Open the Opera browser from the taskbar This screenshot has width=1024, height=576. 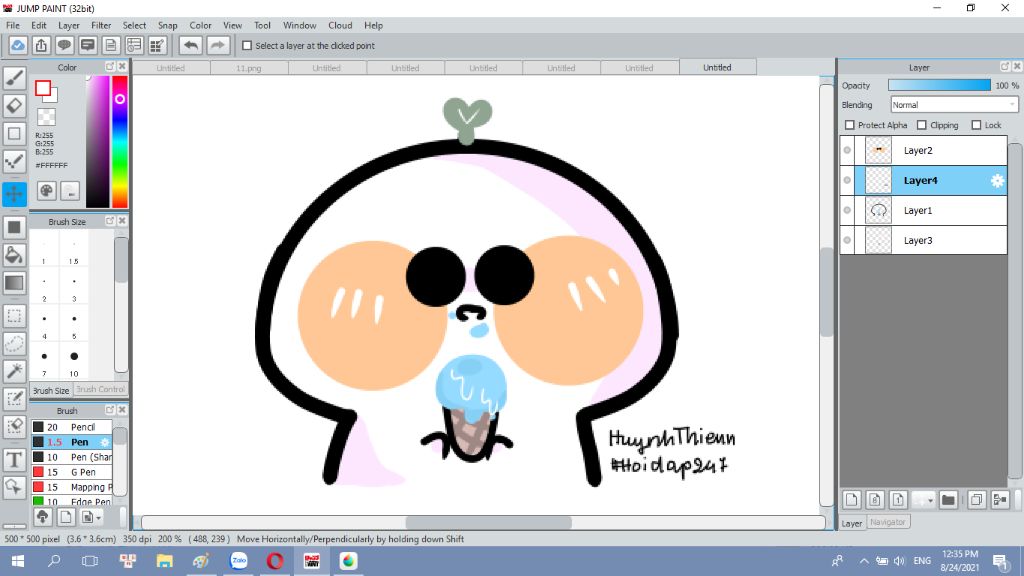pyautogui.click(x=275, y=561)
